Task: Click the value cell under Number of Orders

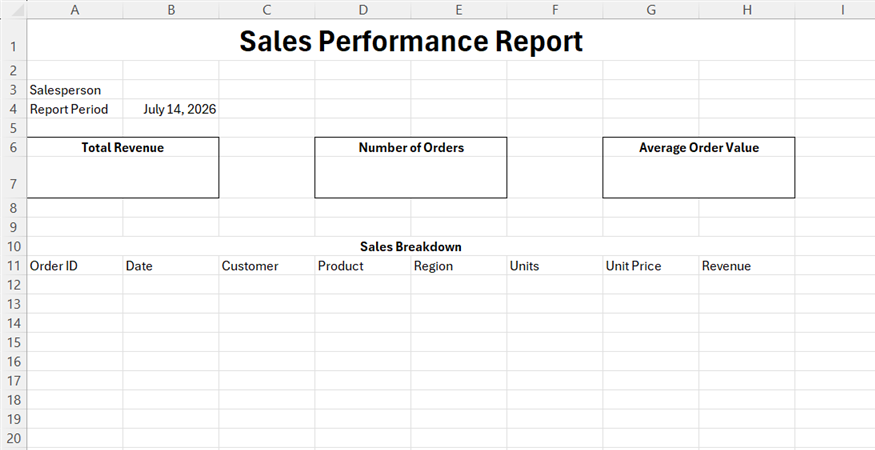Action: click(x=411, y=178)
